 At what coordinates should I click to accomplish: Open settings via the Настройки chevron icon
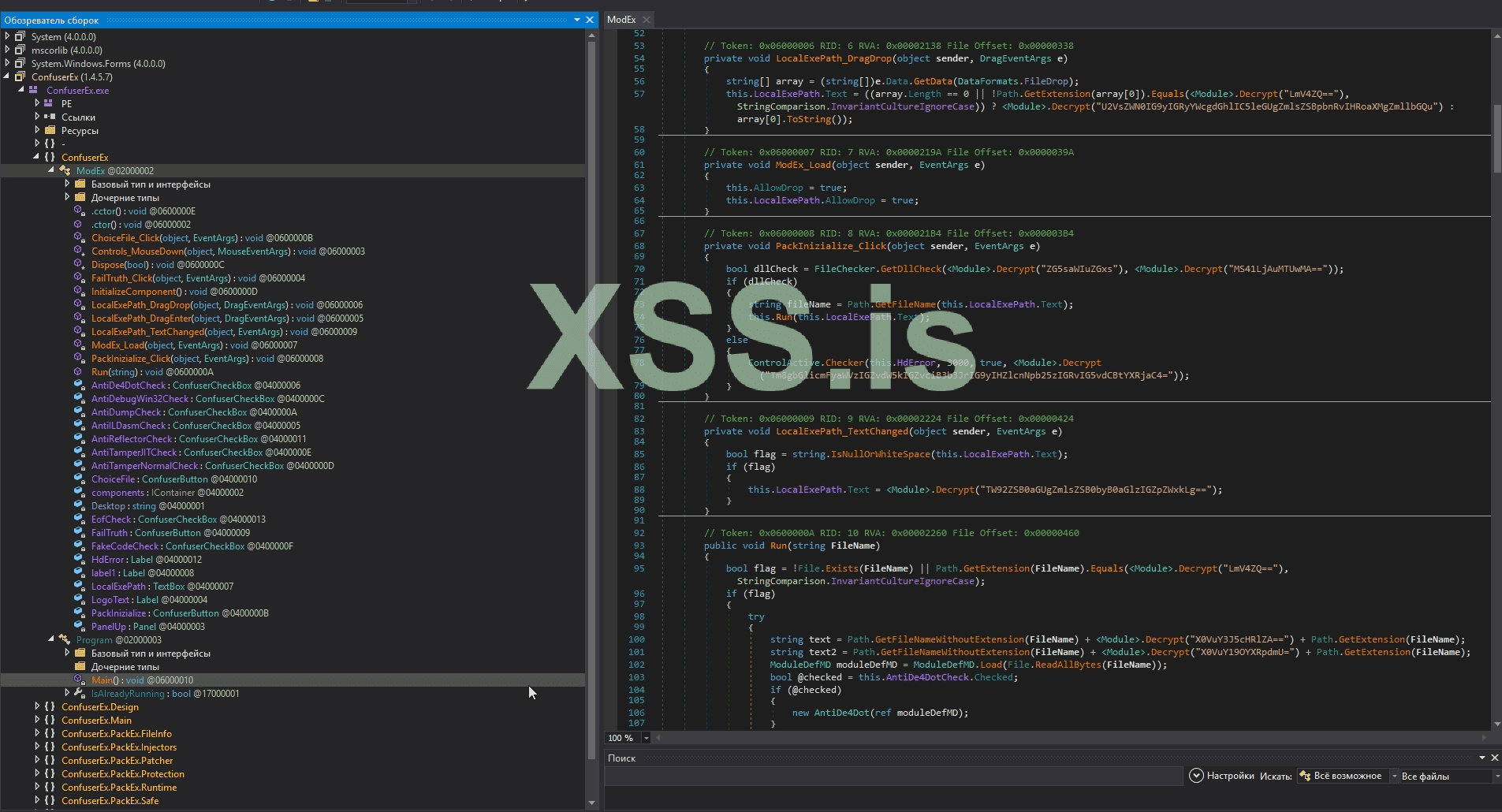coord(1196,776)
